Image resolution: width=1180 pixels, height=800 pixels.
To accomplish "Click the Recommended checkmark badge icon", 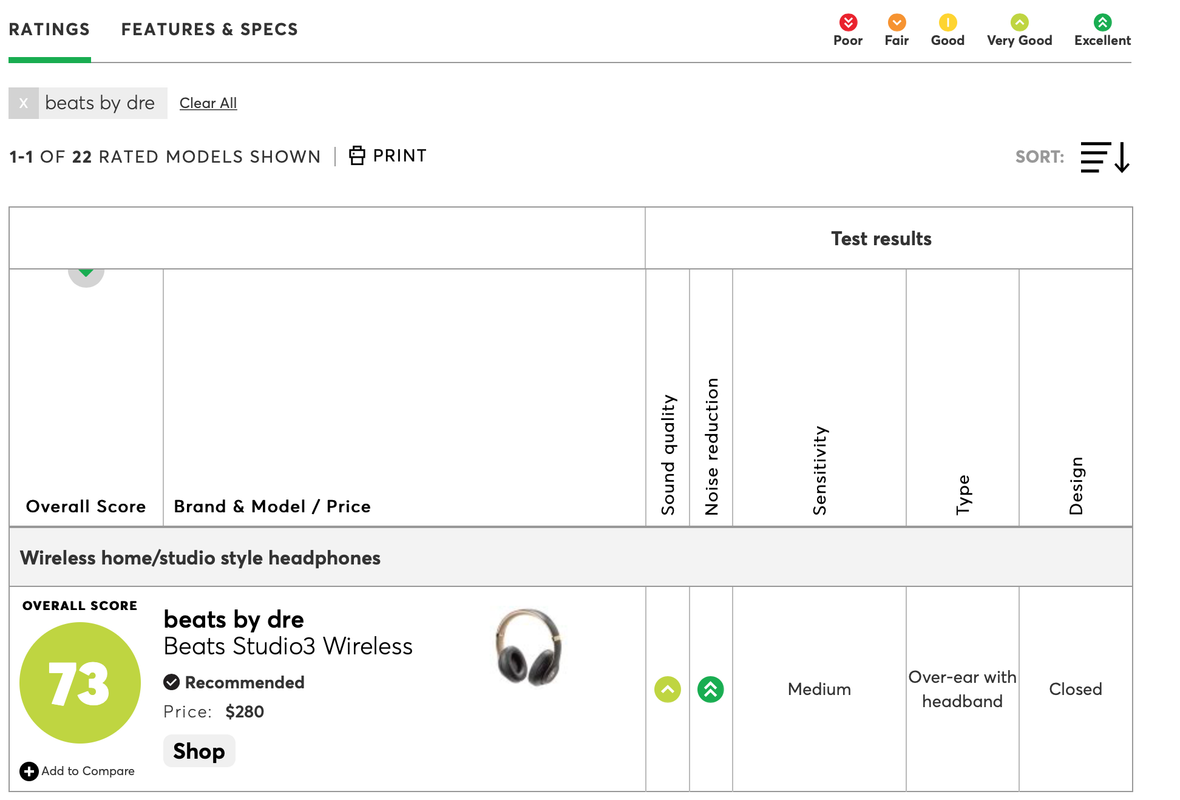I will [172, 683].
